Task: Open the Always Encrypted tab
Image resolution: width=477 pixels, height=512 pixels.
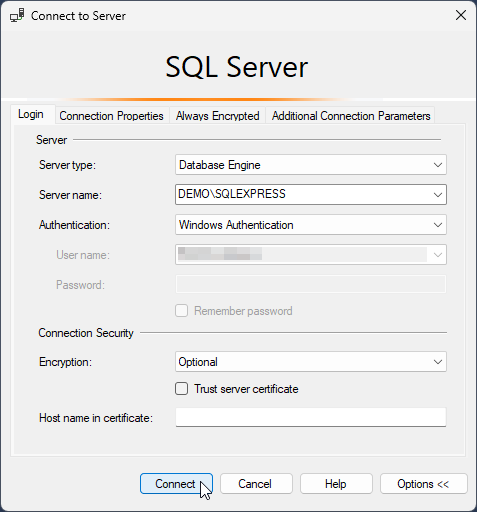Action: point(217,116)
